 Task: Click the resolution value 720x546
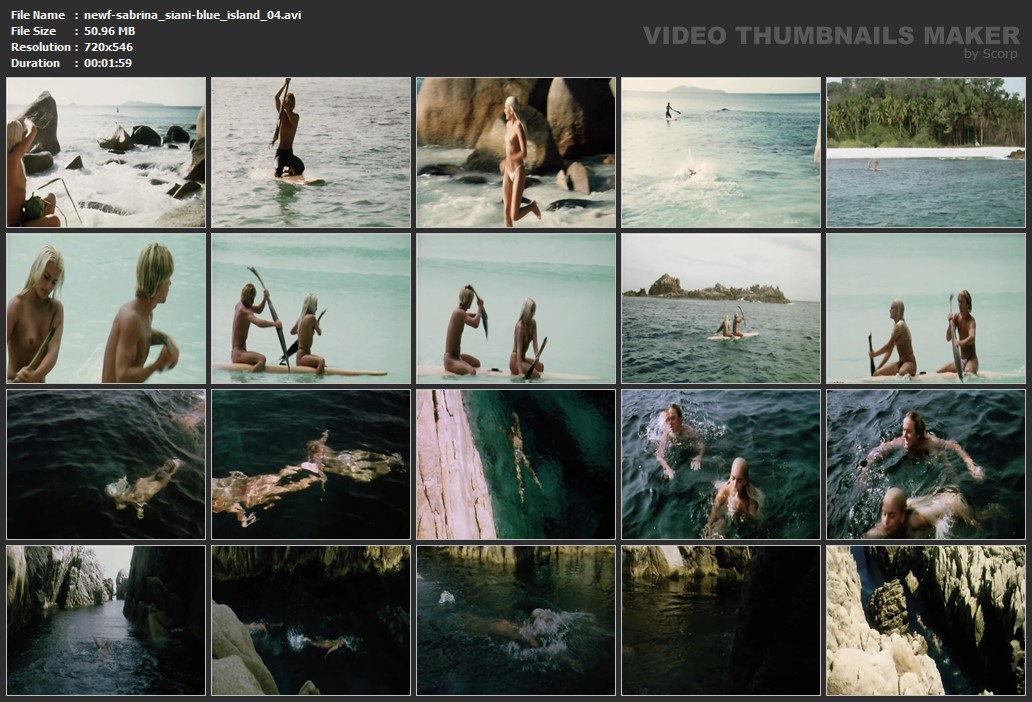(x=109, y=47)
